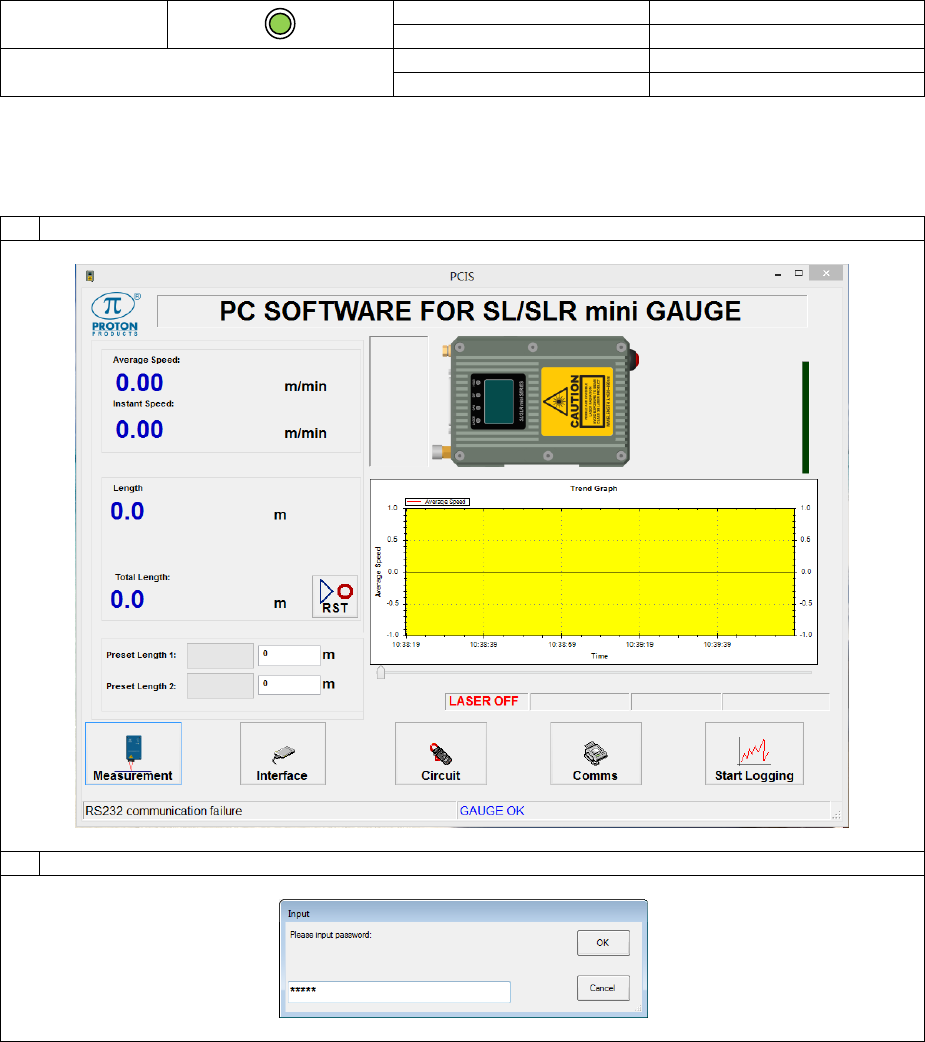Image resolution: width=925 pixels, height=1042 pixels.
Task: Click the Please input password label
Action: (x=331, y=934)
